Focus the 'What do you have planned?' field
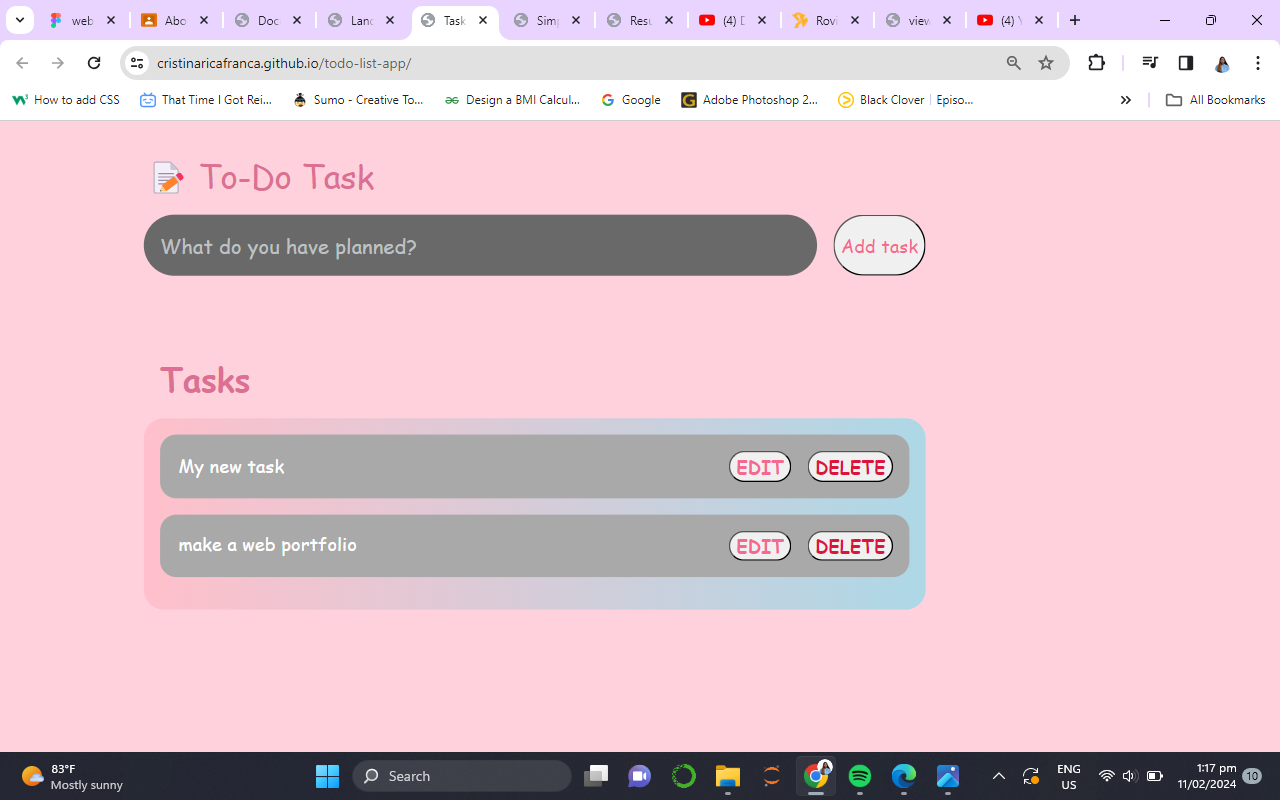The image size is (1280, 800). point(480,246)
